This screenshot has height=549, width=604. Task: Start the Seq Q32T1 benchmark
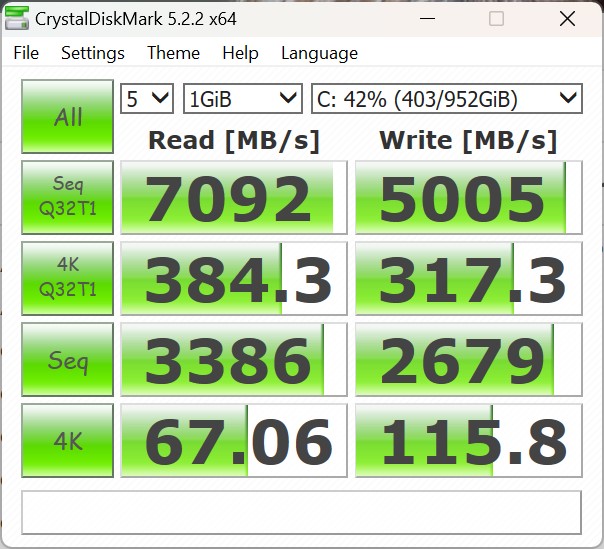(x=67, y=197)
